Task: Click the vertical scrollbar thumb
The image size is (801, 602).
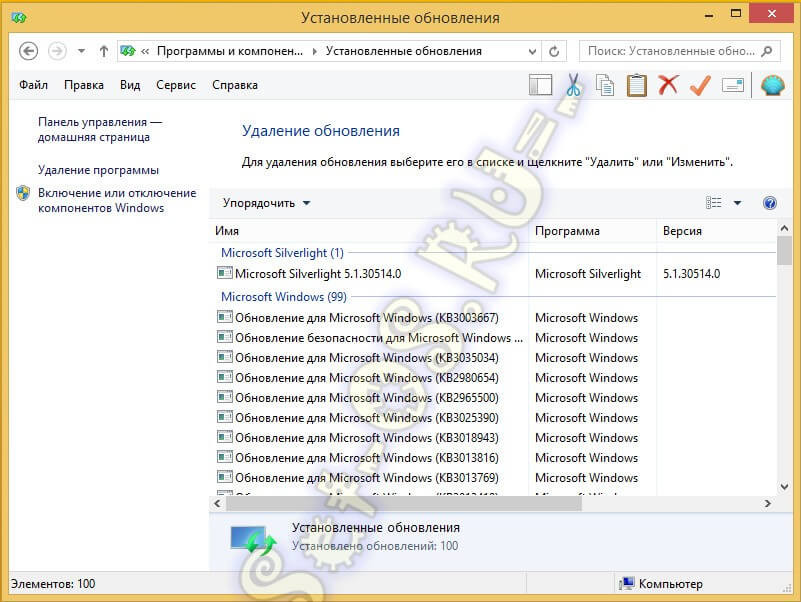Action: [x=784, y=251]
